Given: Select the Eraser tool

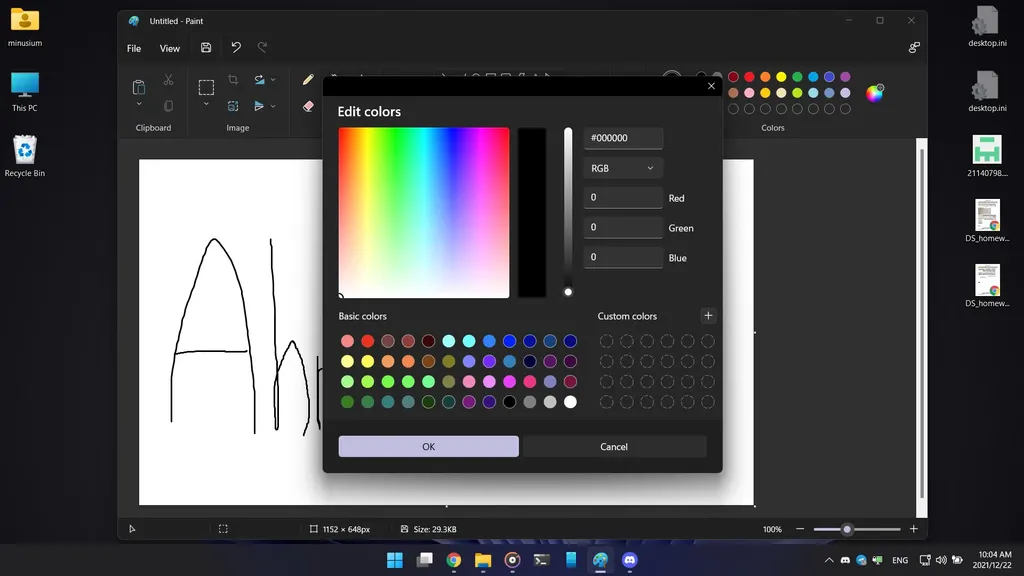Looking at the screenshot, I should [x=308, y=106].
